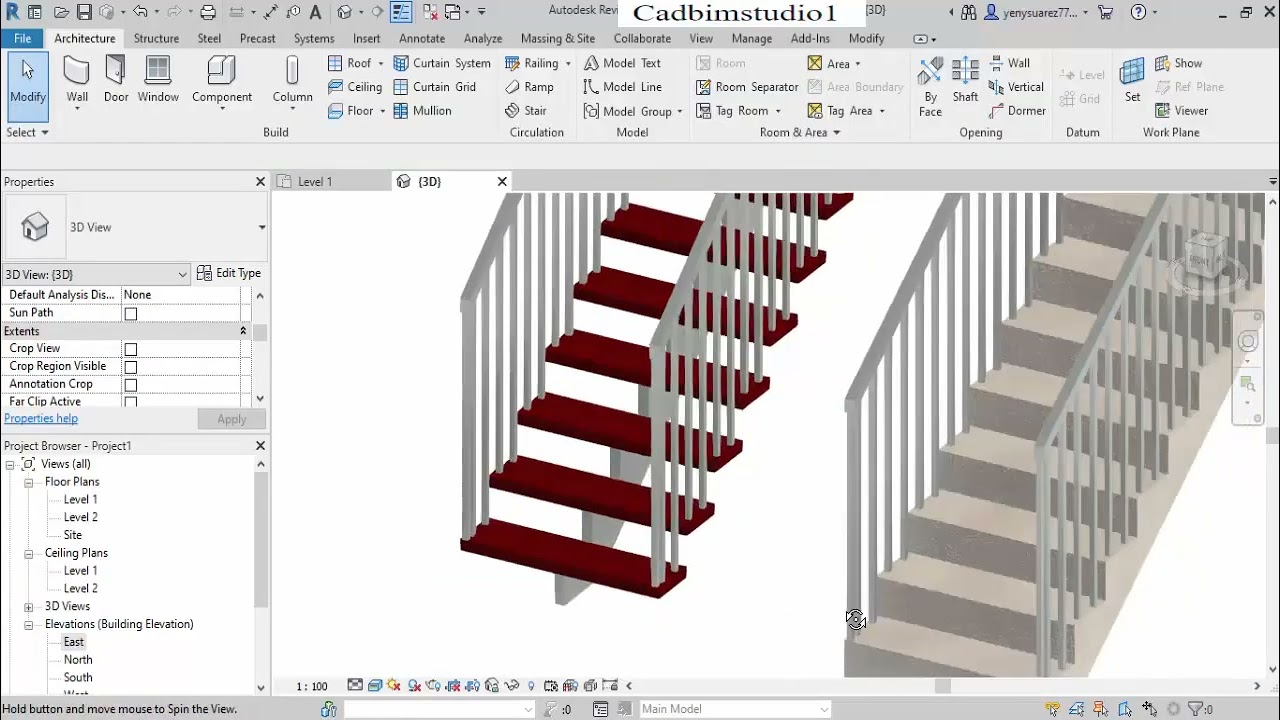Close the Properties palette
The image size is (1280, 720).
[260, 181]
